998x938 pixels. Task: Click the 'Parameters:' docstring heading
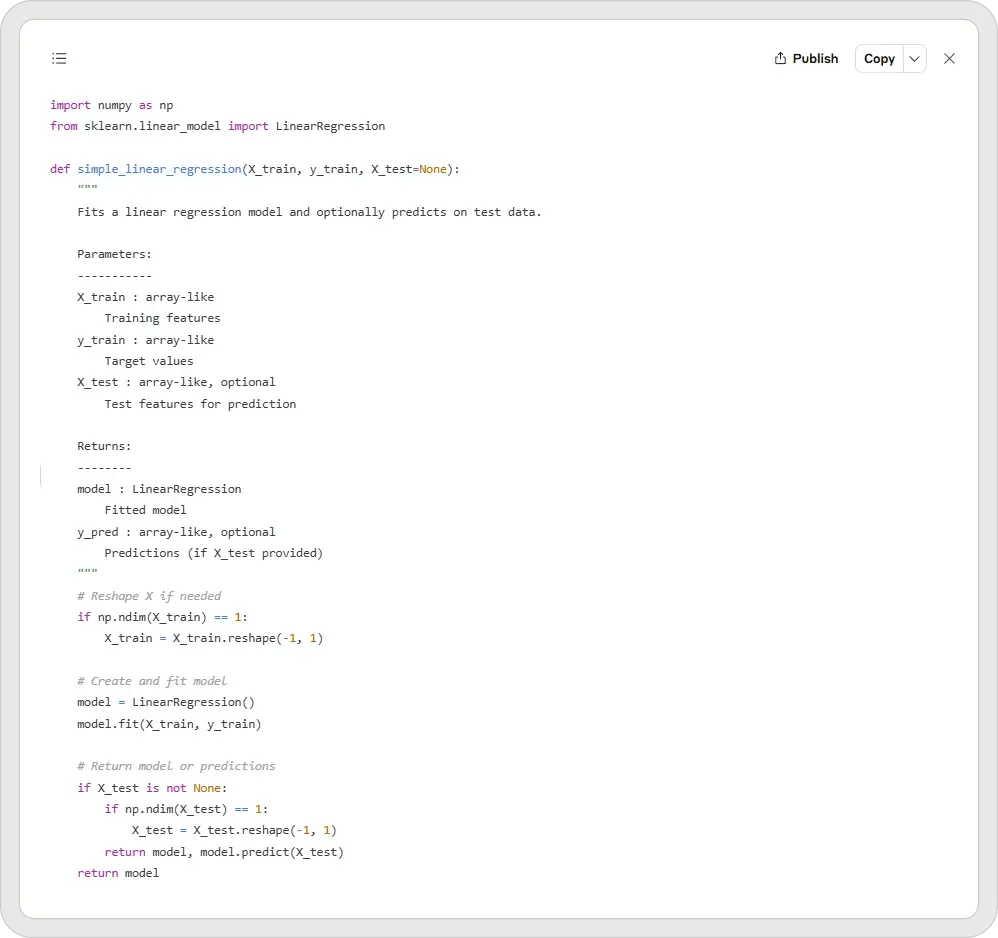pyautogui.click(x=114, y=254)
